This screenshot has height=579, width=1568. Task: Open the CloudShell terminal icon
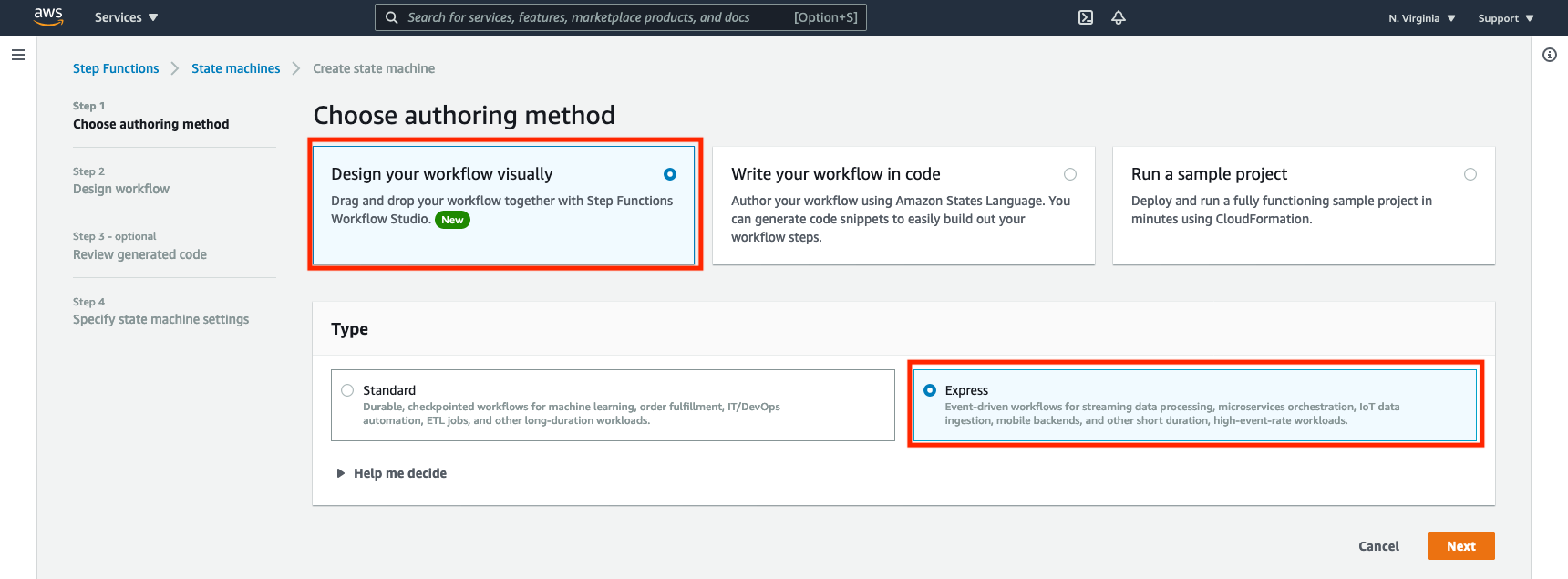tap(1086, 17)
